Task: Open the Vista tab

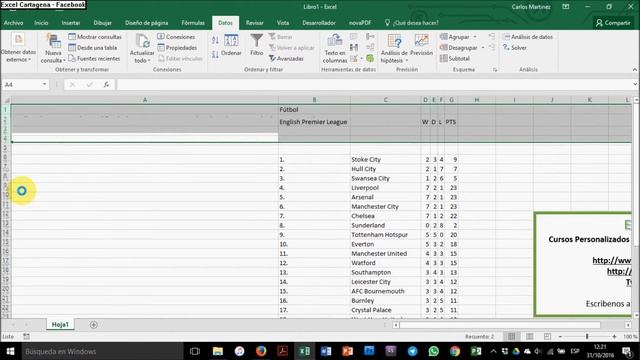Action: [x=283, y=23]
